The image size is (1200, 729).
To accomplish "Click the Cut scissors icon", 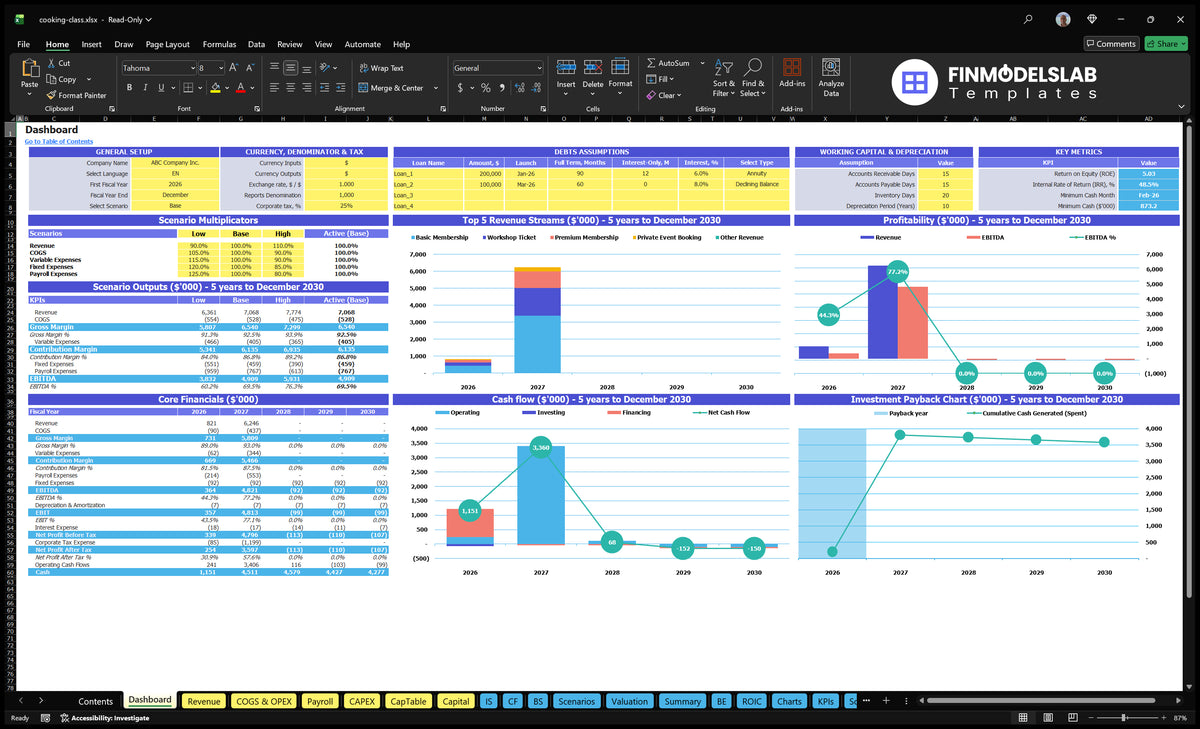I will click(51, 63).
